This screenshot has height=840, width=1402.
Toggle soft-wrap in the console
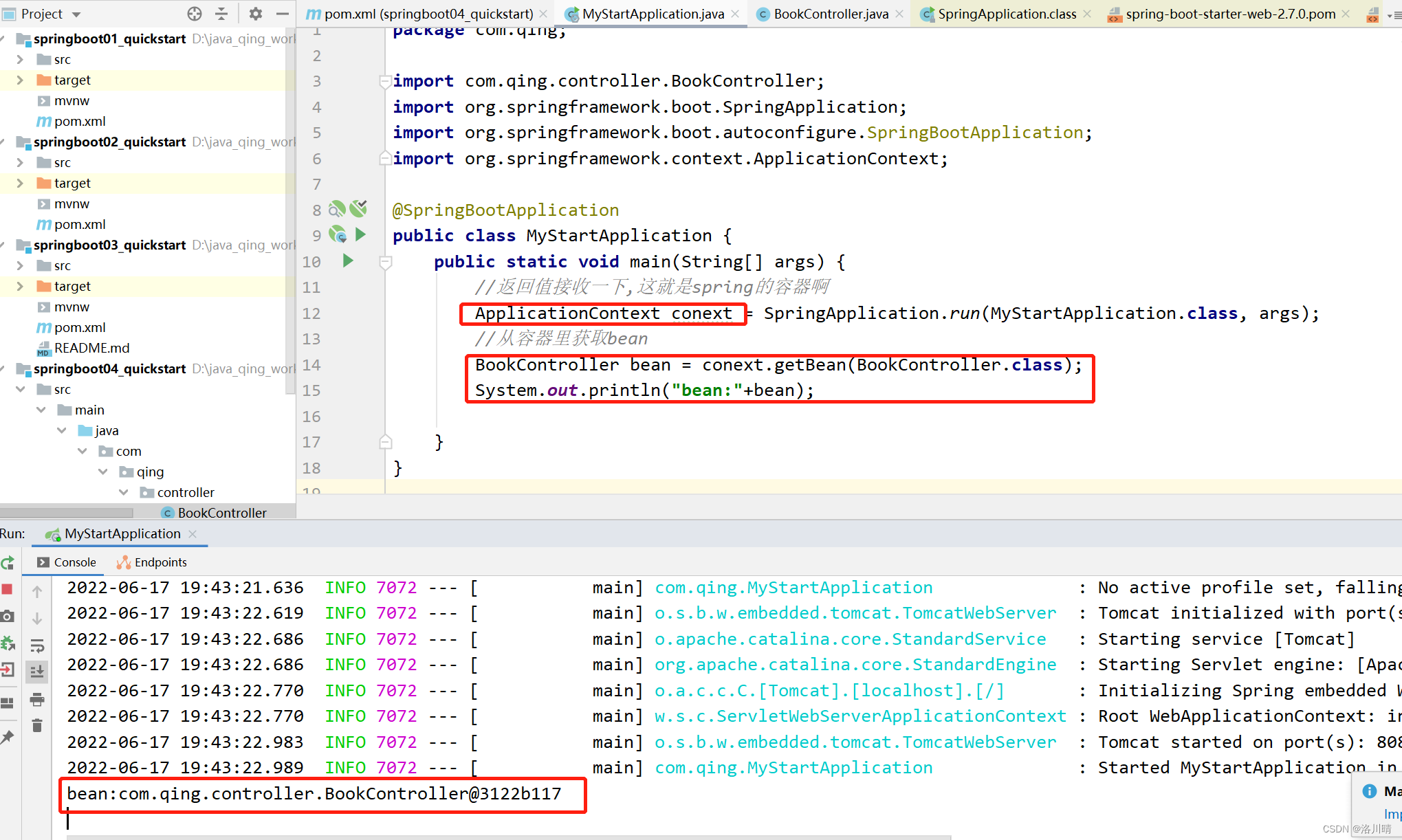point(37,645)
